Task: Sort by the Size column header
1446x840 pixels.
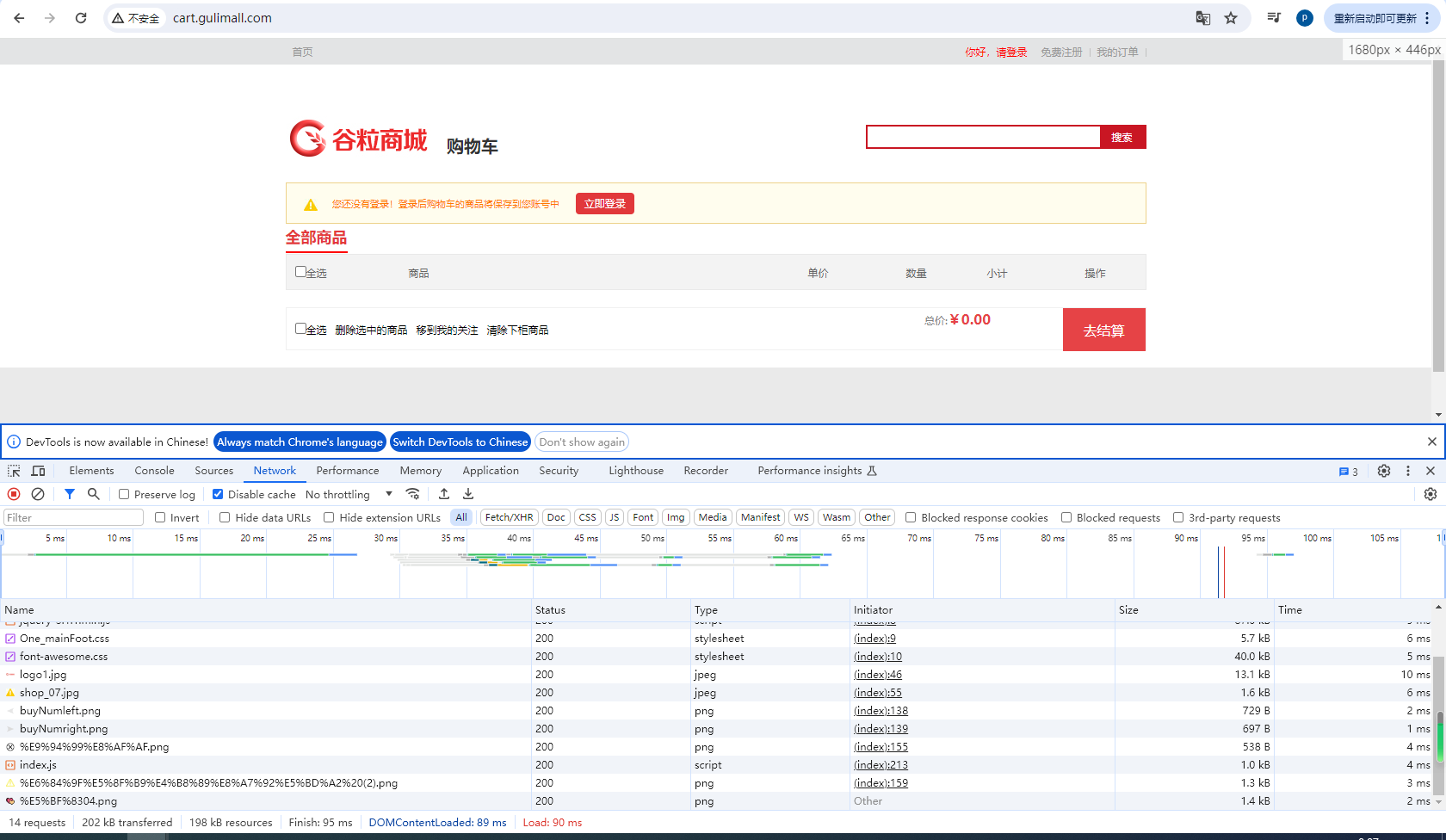Action: click(1195, 610)
